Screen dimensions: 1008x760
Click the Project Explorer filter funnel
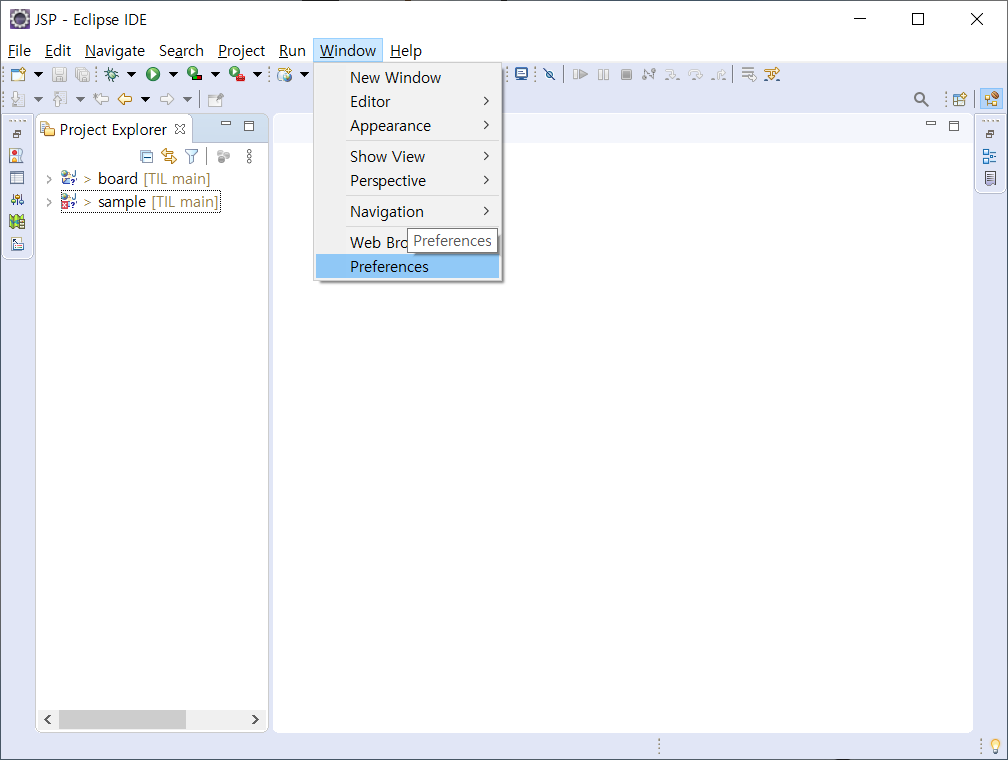coord(192,156)
